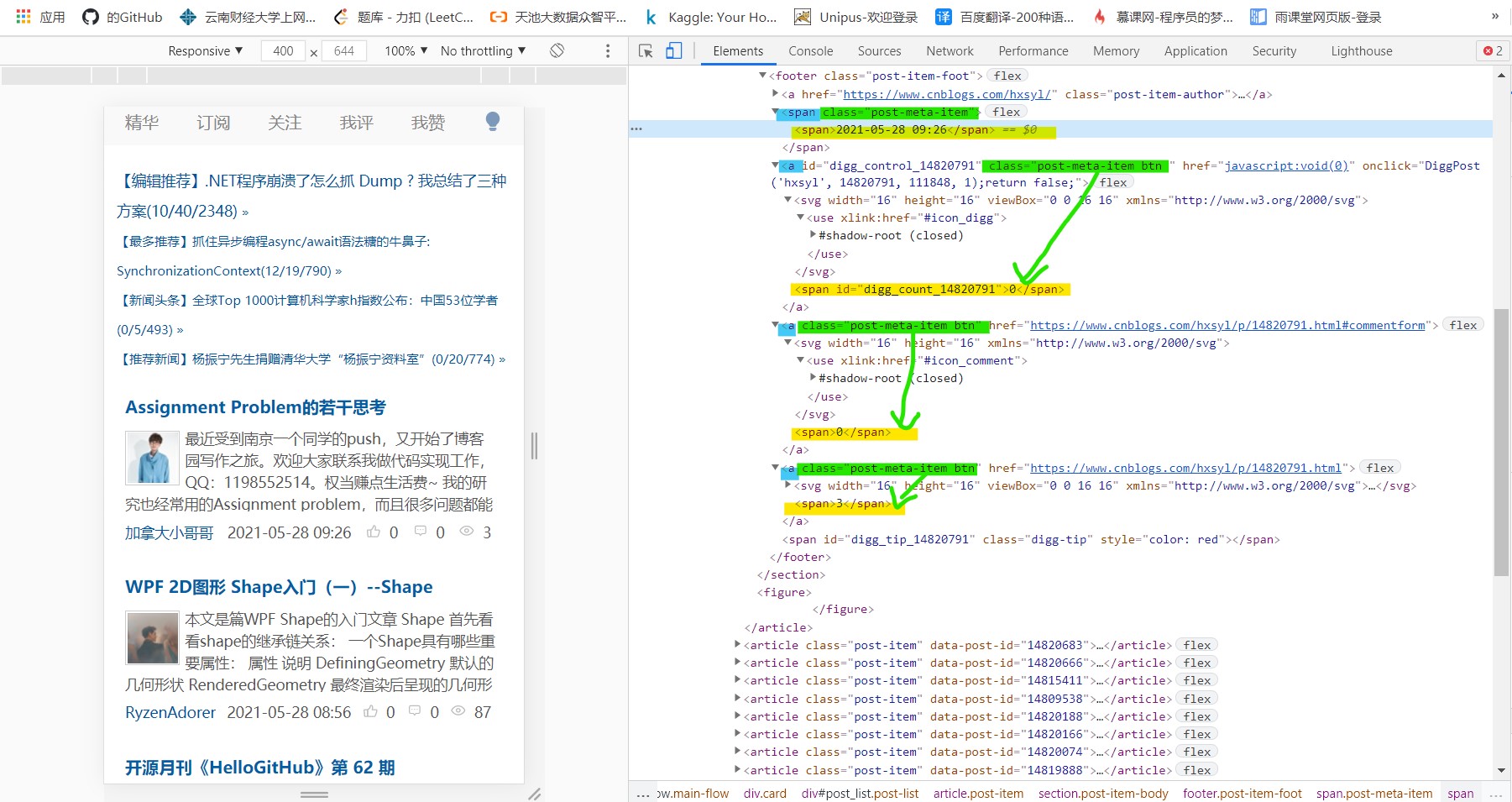Click the viewport width 400 input field
This screenshot has width=1512, height=802.
click(x=284, y=50)
